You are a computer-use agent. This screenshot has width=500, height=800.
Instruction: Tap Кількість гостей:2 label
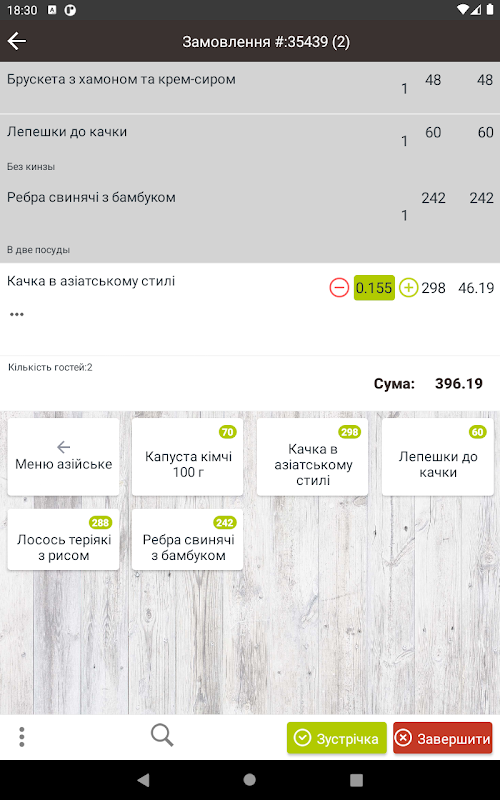50,367
